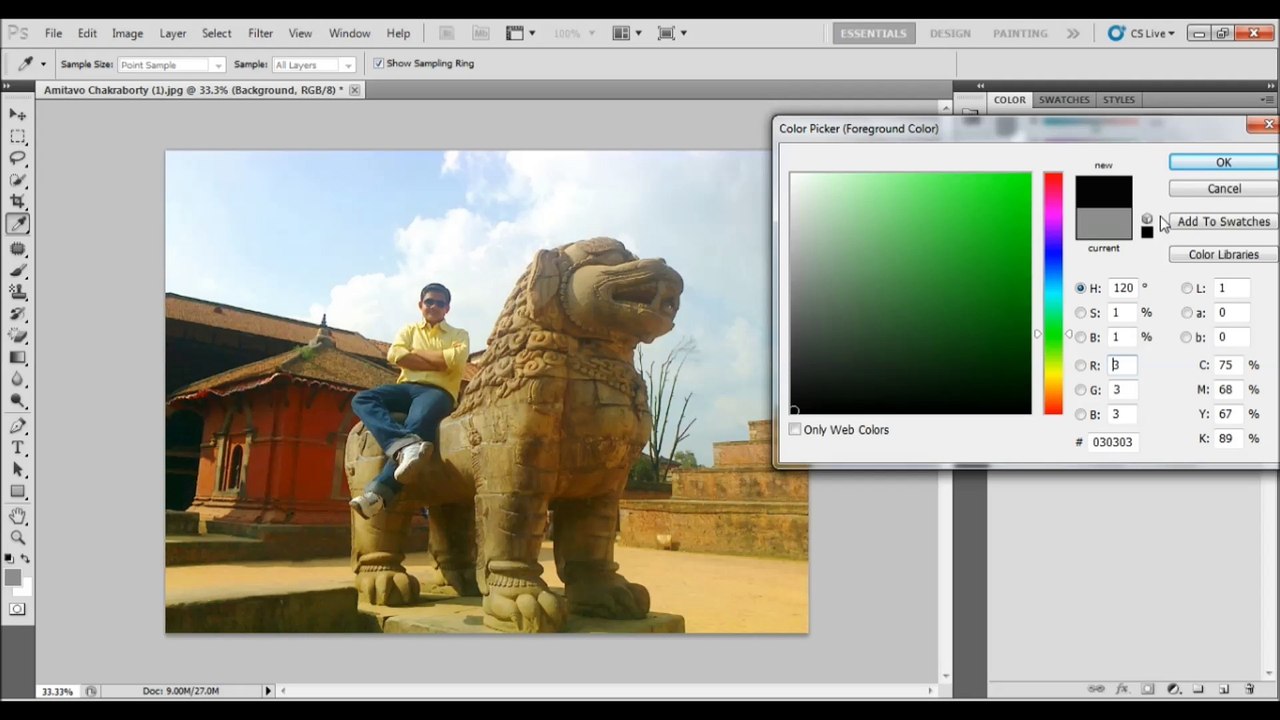Select the Crop tool
This screenshot has height=720, width=1280.
pos(18,202)
